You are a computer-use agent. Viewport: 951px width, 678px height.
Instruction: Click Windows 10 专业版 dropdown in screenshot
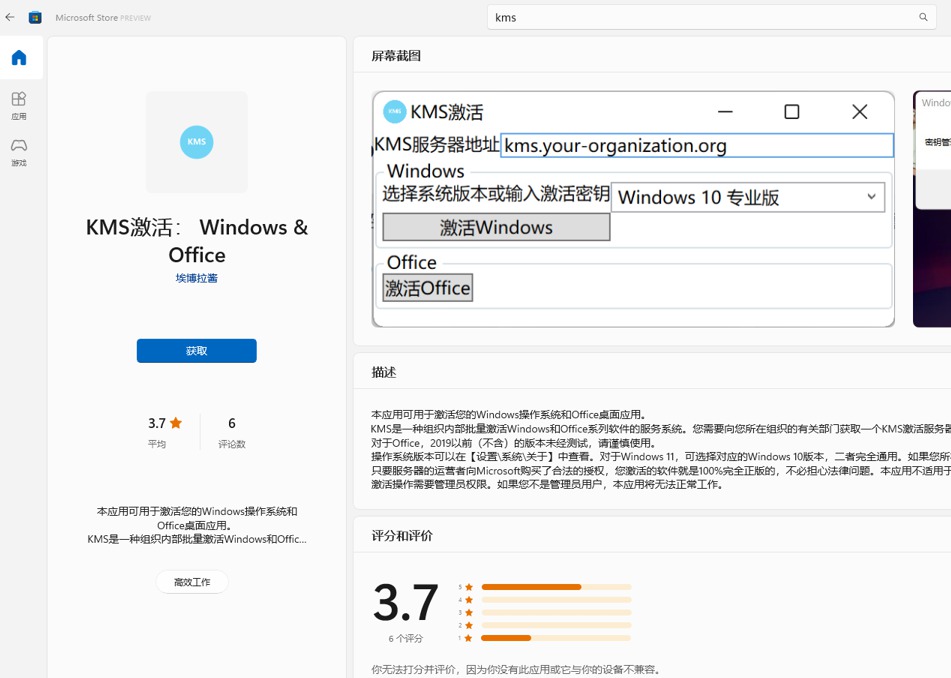click(x=748, y=197)
